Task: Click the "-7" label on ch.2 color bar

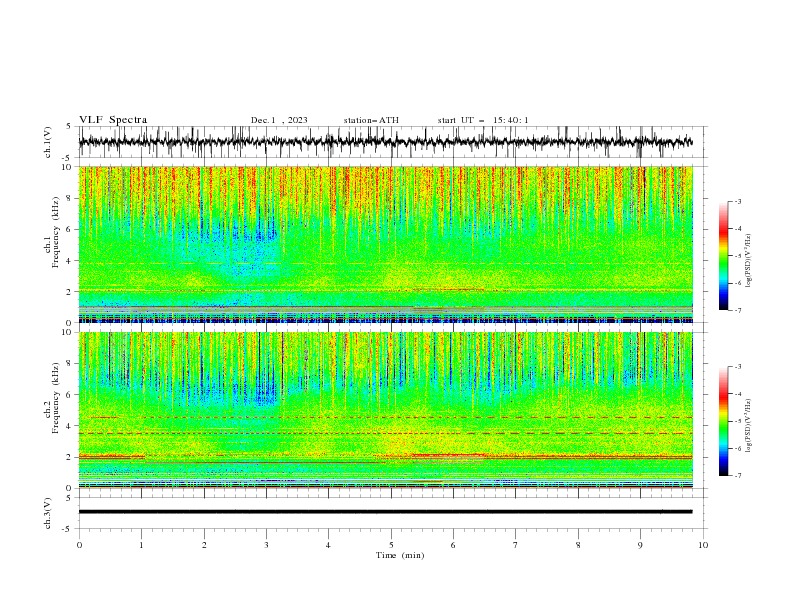Action: pyautogui.click(x=737, y=476)
